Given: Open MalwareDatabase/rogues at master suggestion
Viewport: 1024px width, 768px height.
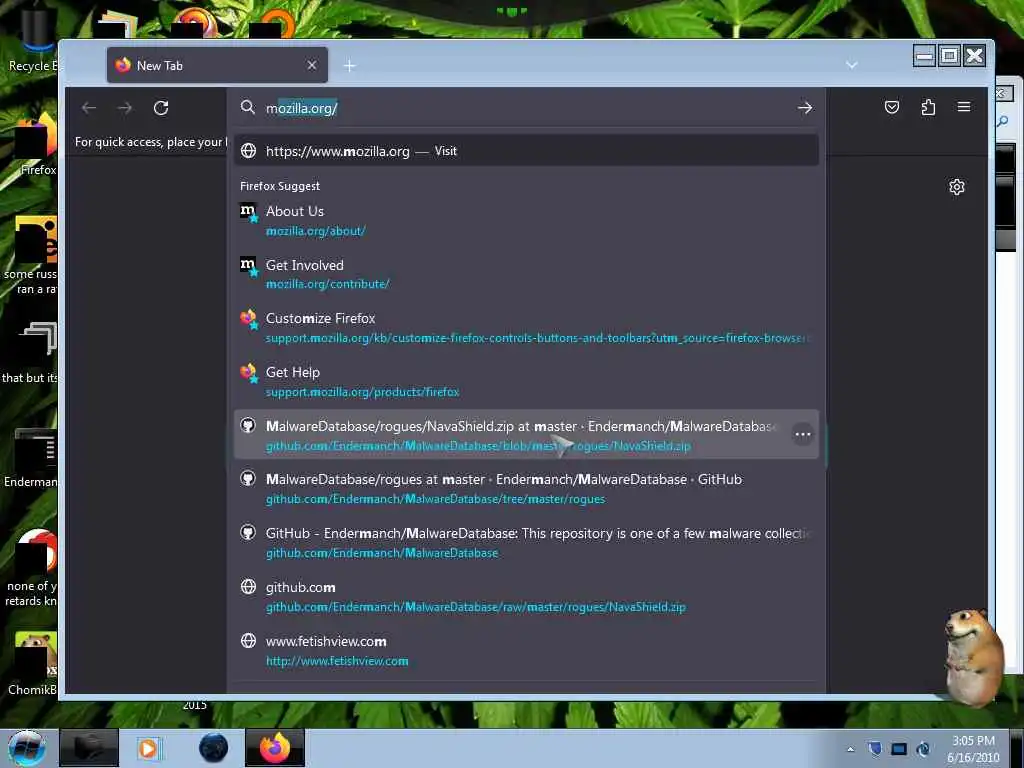Looking at the screenshot, I should (526, 488).
